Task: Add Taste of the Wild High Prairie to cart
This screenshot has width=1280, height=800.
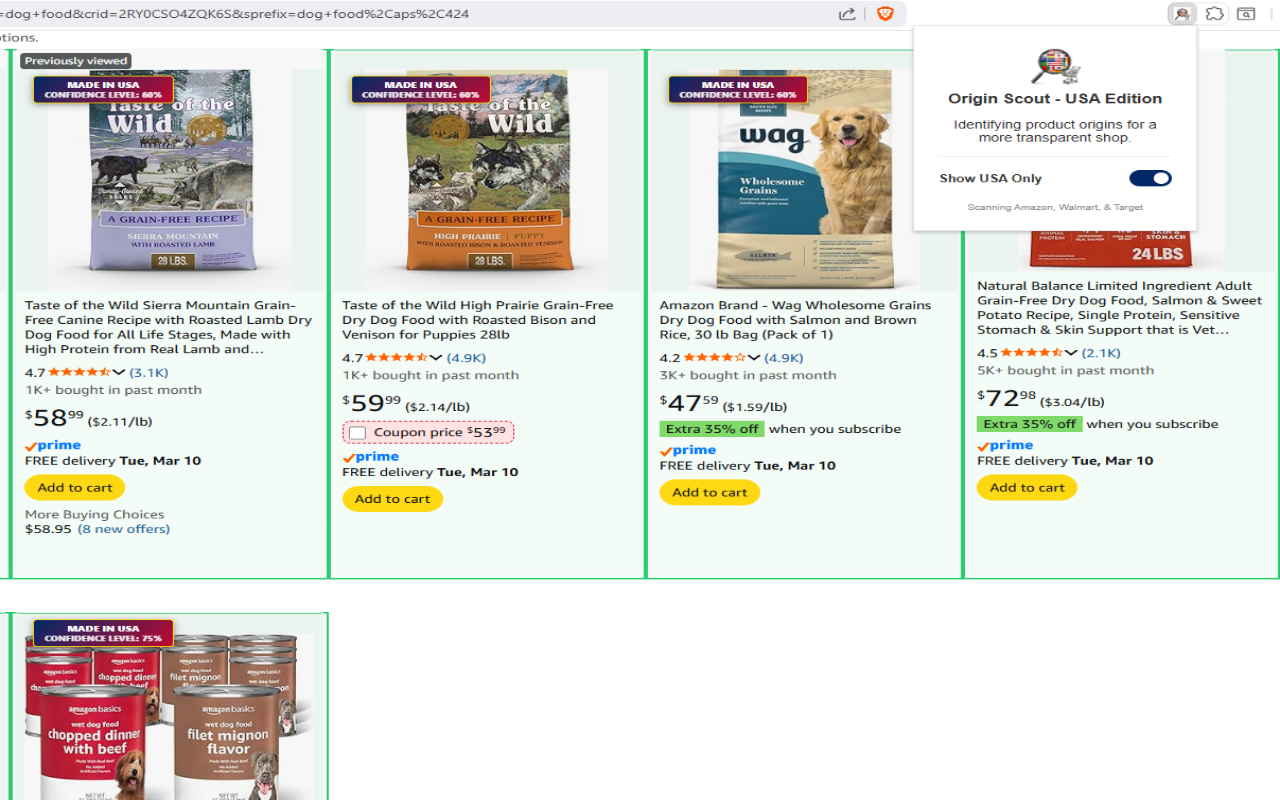Action: coord(392,499)
